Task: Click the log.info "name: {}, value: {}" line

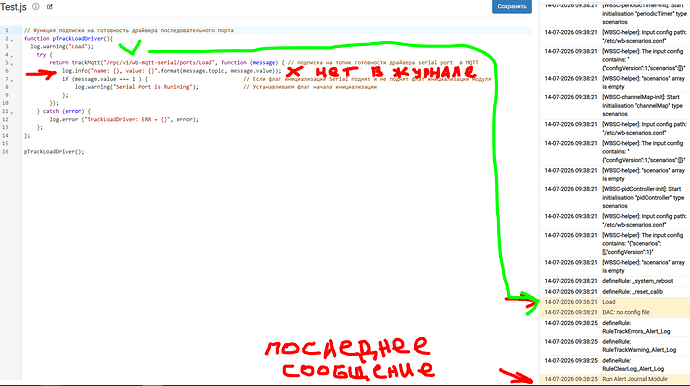Action: coord(172,71)
